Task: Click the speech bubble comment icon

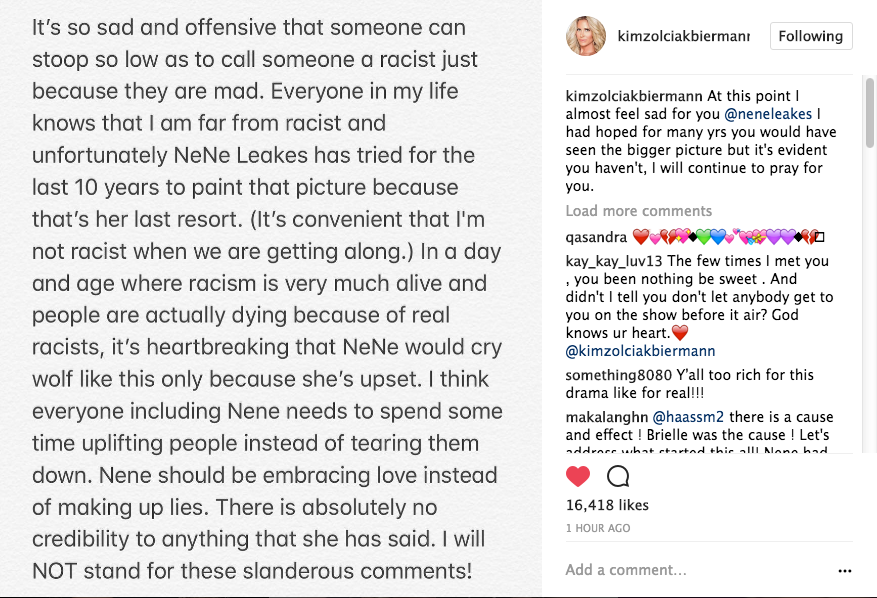Action: click(618, 477)
